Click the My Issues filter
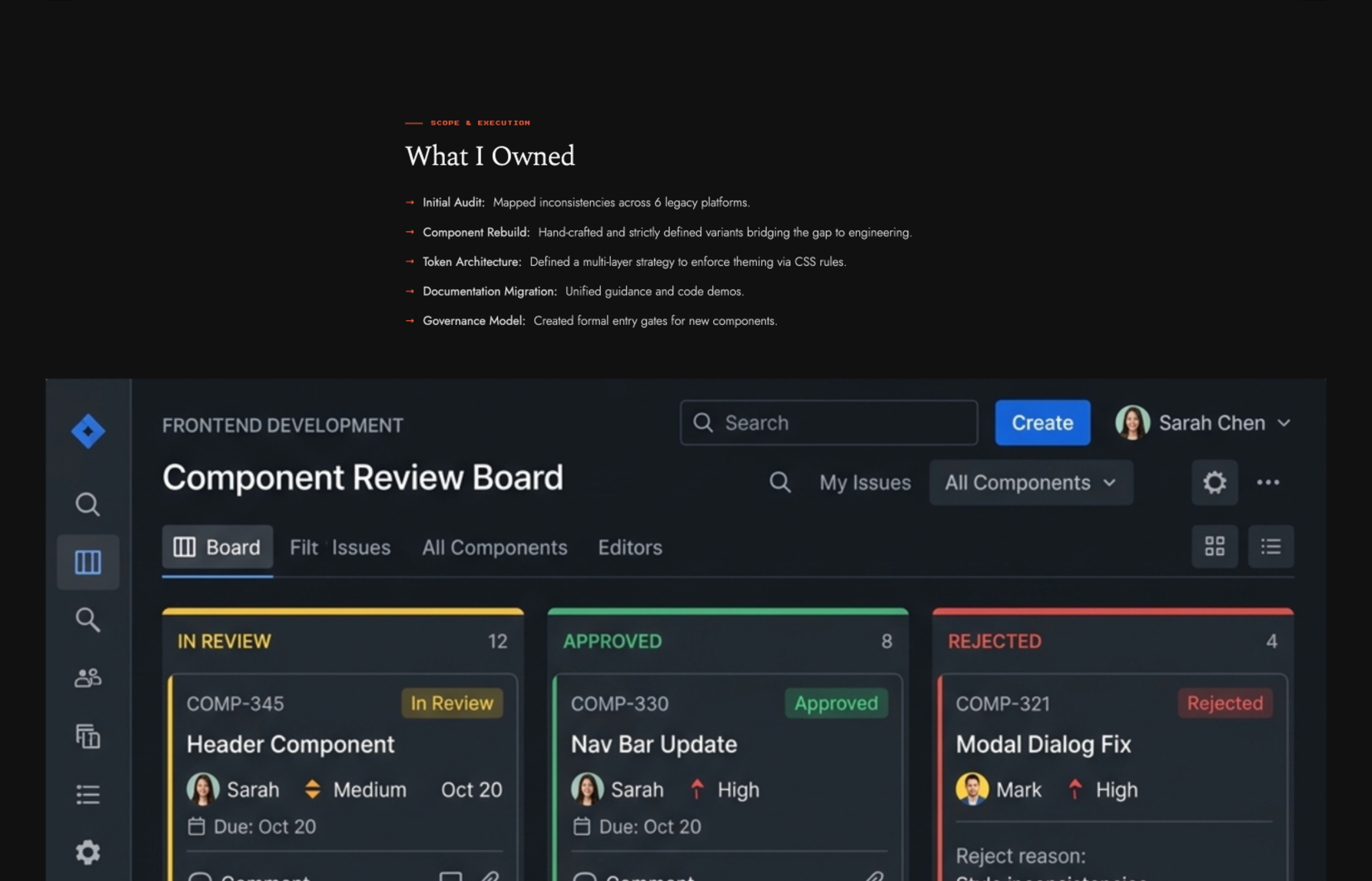The width and height of the screenshot is (1372, 881). coord(865,483)
